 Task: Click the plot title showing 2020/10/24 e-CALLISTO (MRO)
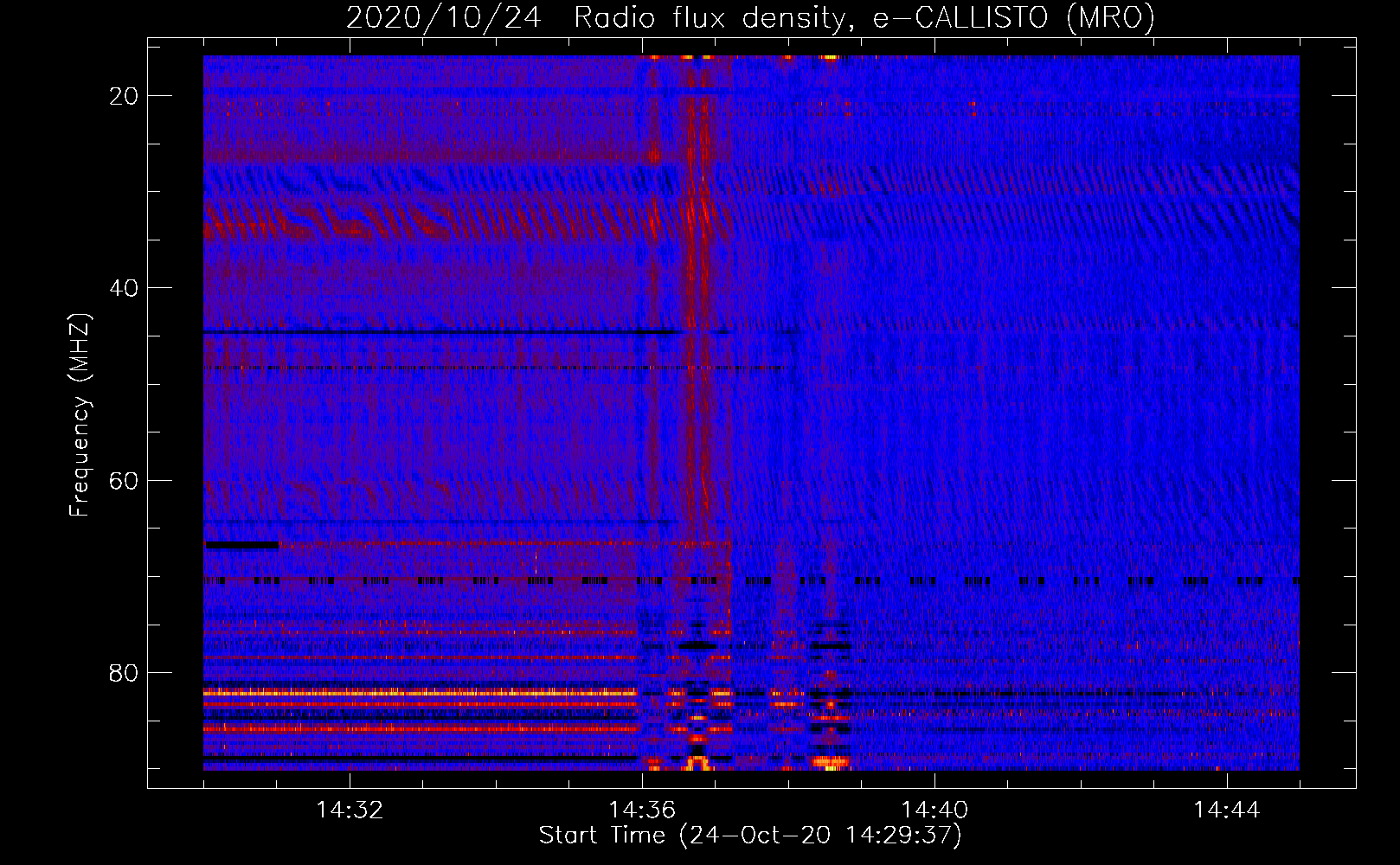pos(750,18)
